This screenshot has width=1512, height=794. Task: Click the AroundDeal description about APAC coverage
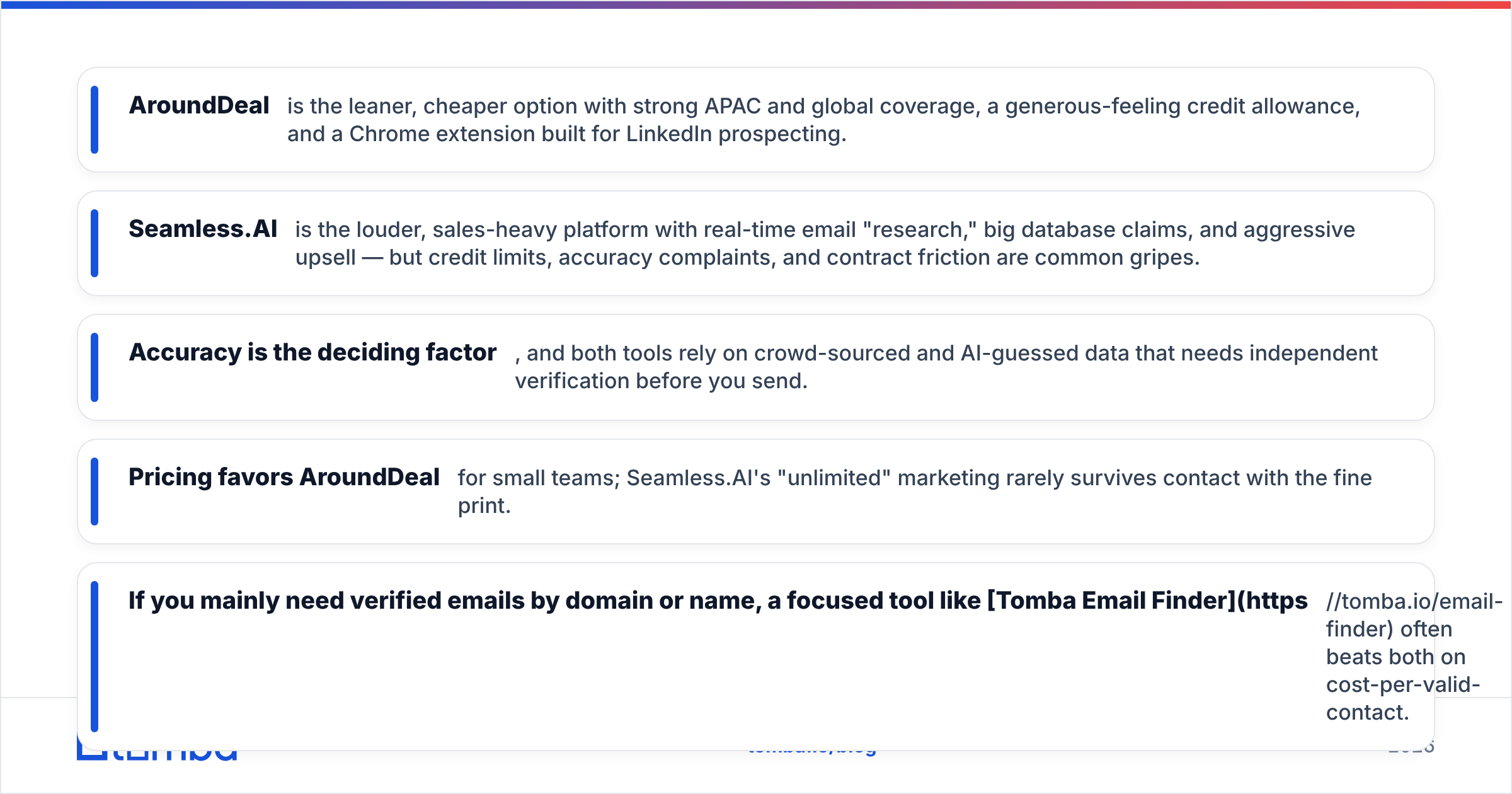click(x=823, y=120)
